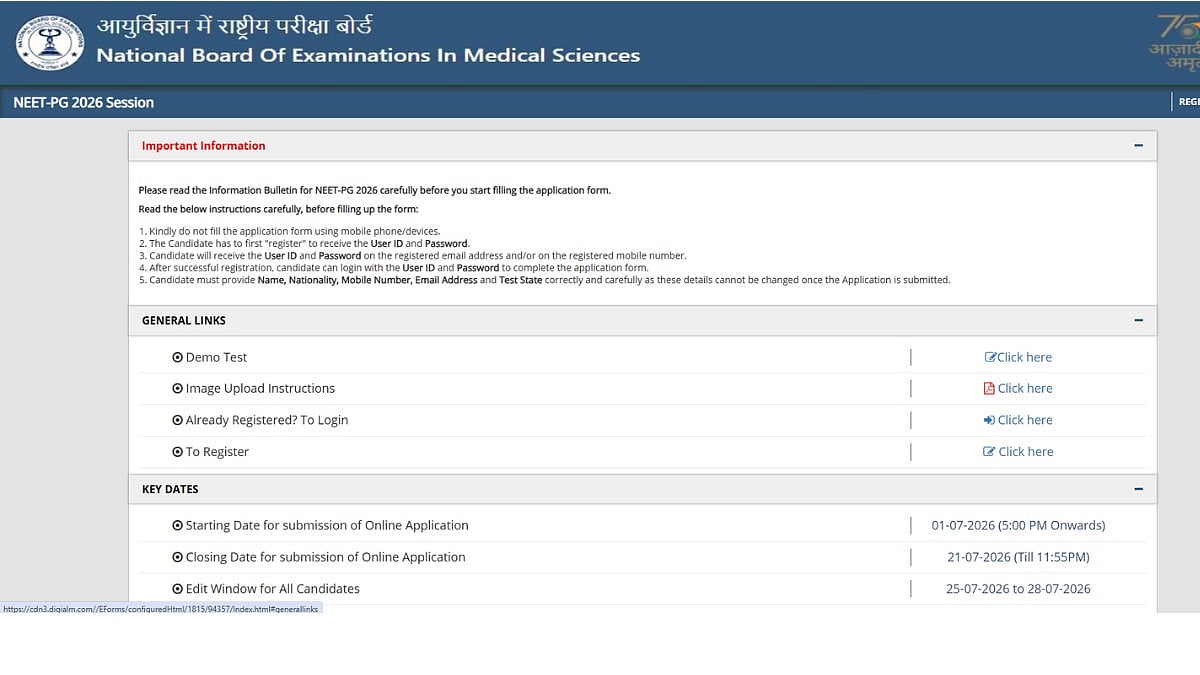
Task: Collapse the GENERAL LINKS section
Action: pos(1138,320)
